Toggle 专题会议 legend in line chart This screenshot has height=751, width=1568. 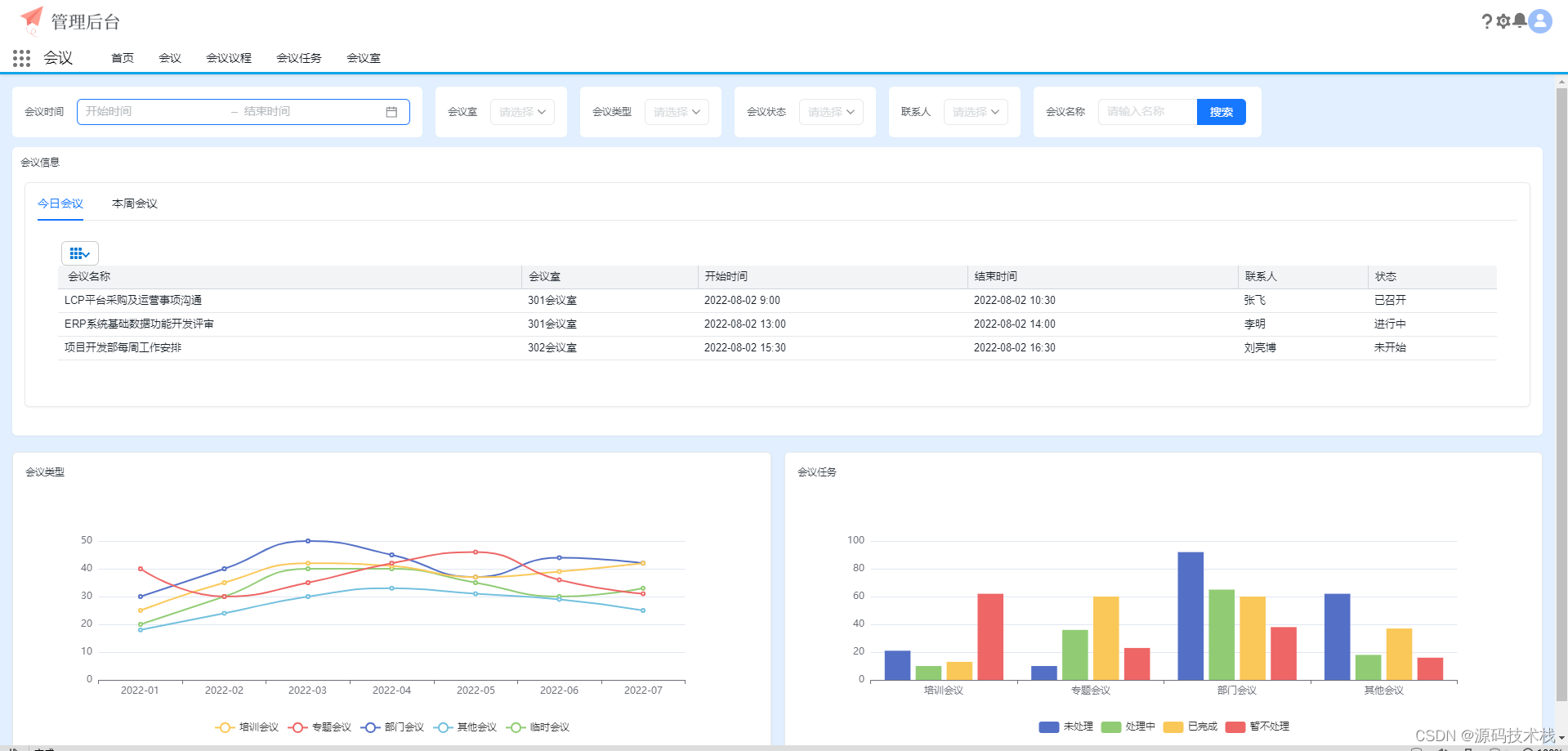(319, 727)
